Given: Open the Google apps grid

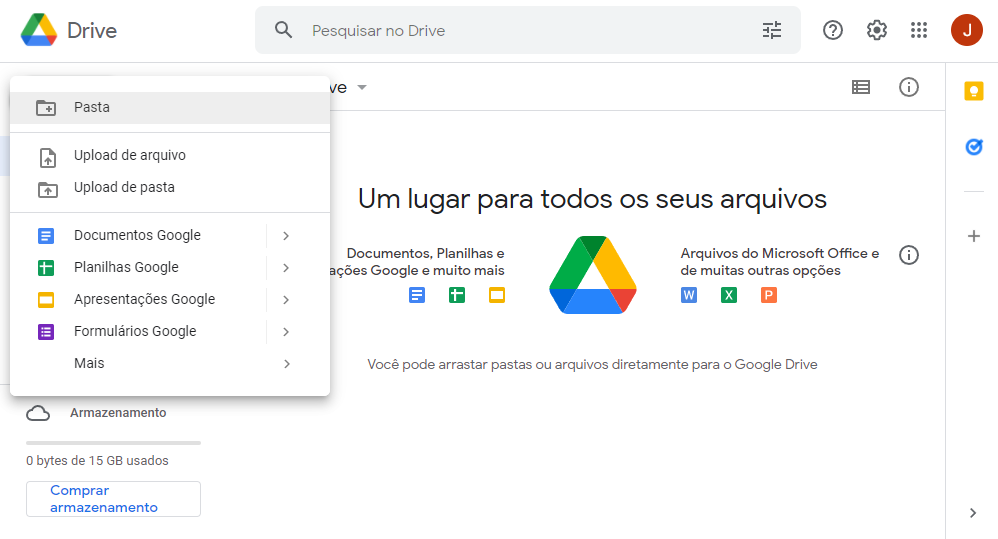Looking at the screenshot, I should 918,30.
